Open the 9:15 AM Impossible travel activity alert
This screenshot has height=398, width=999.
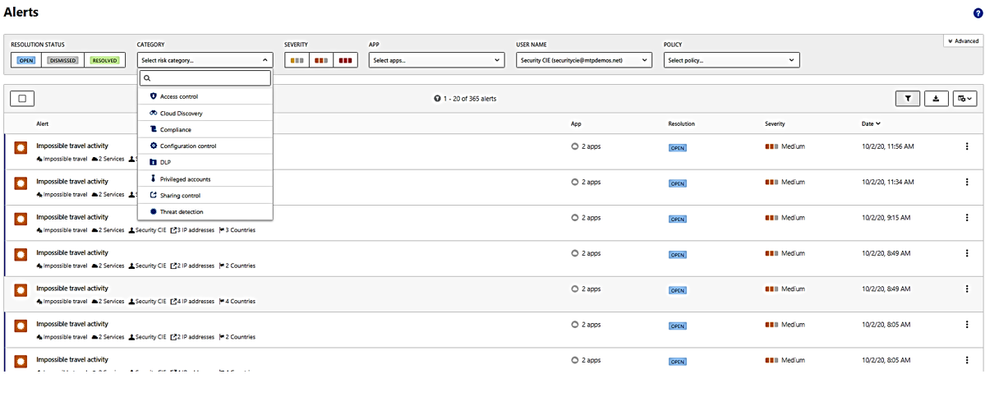(72, 217)
